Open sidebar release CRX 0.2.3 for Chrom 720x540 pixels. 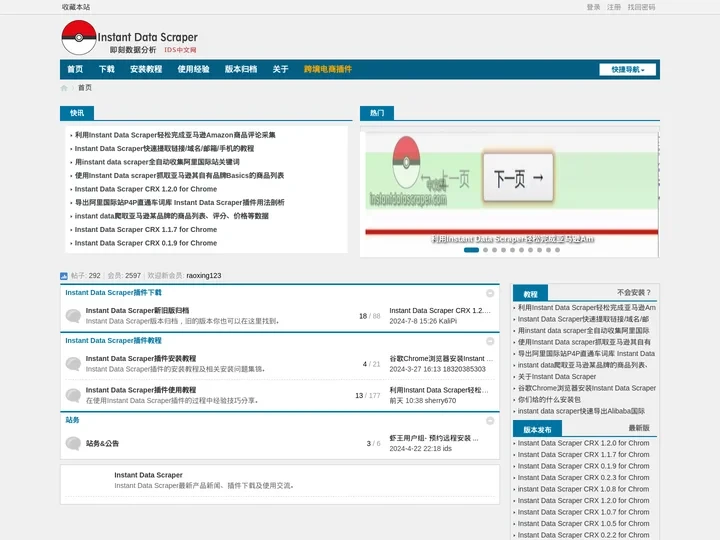(584, 478)
